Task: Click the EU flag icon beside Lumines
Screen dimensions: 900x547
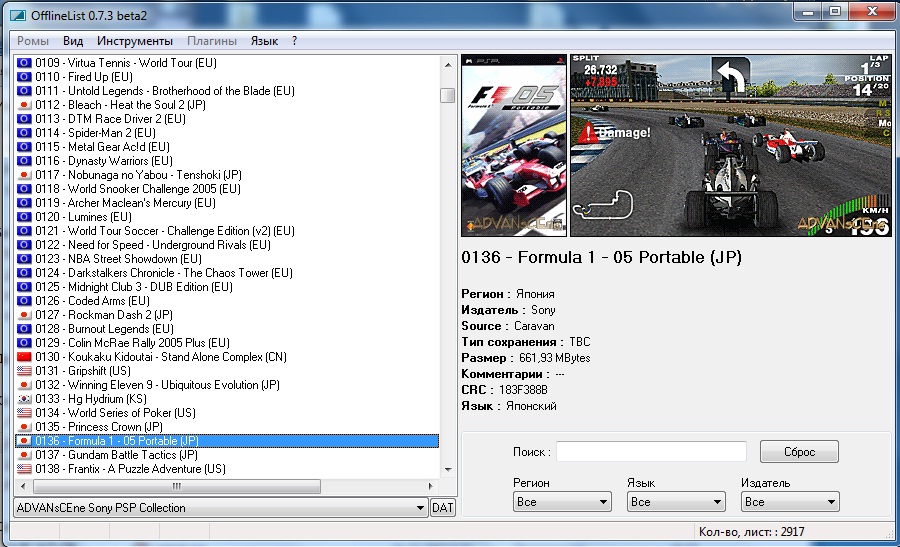Action: (25, 217)
